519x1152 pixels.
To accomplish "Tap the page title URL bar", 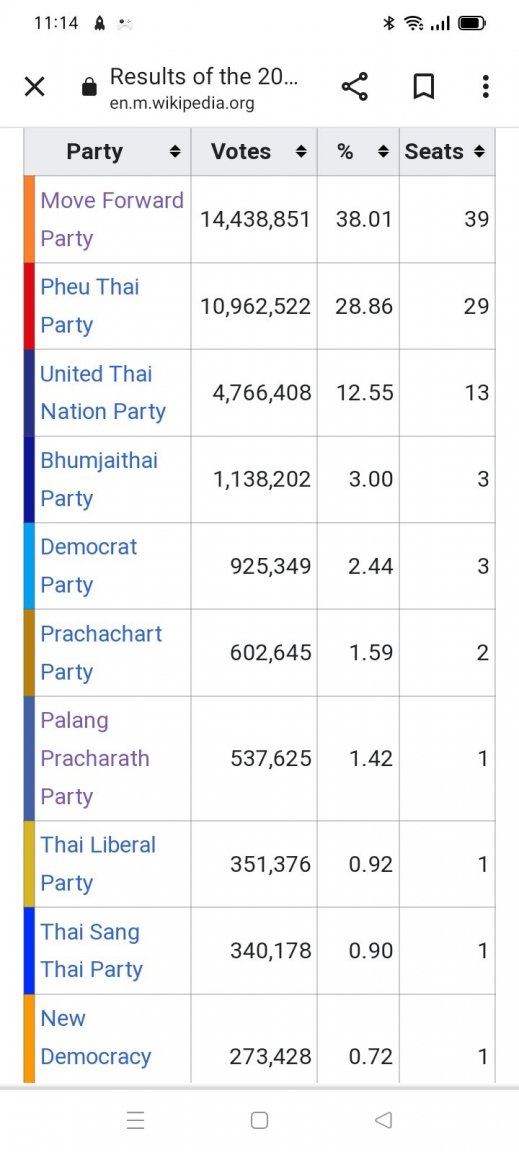I will click(204, 87).
